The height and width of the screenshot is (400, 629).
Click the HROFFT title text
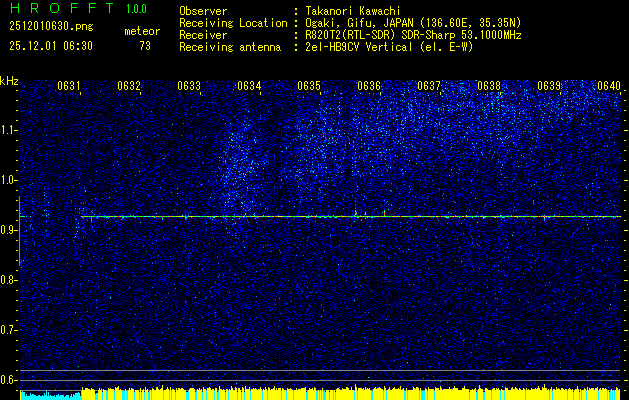[x=62, y=8]
